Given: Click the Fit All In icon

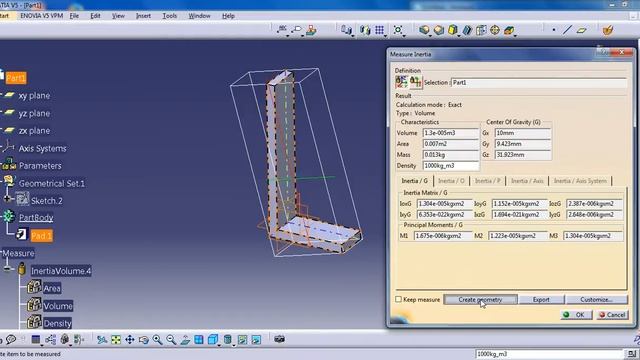Looking at the screenshot, I should [x=116, y=340].
